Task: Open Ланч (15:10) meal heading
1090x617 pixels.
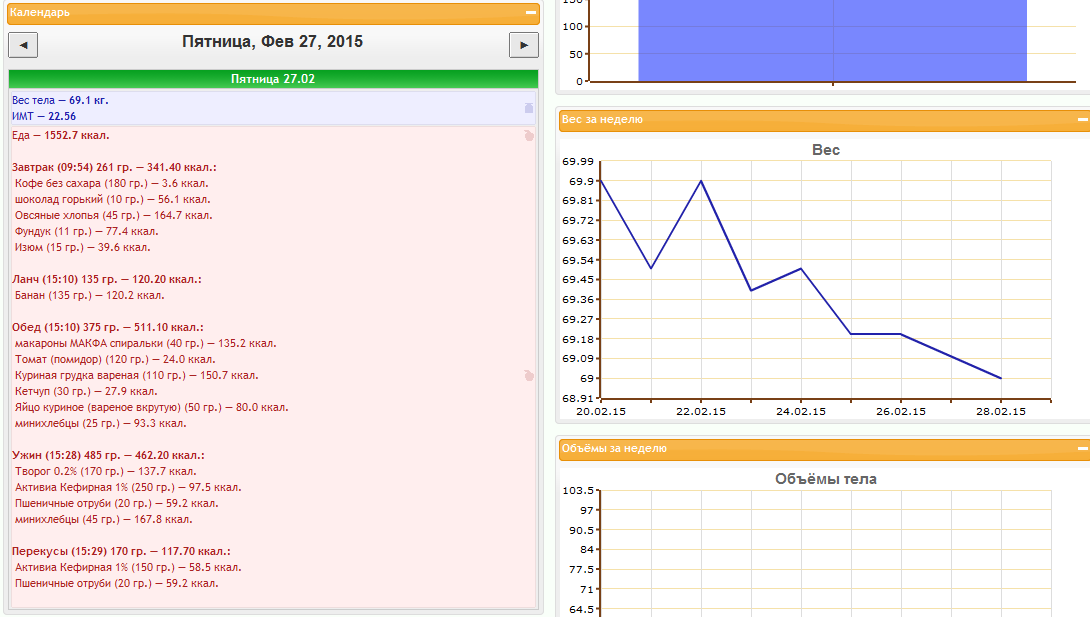Action: pos(106,279)
